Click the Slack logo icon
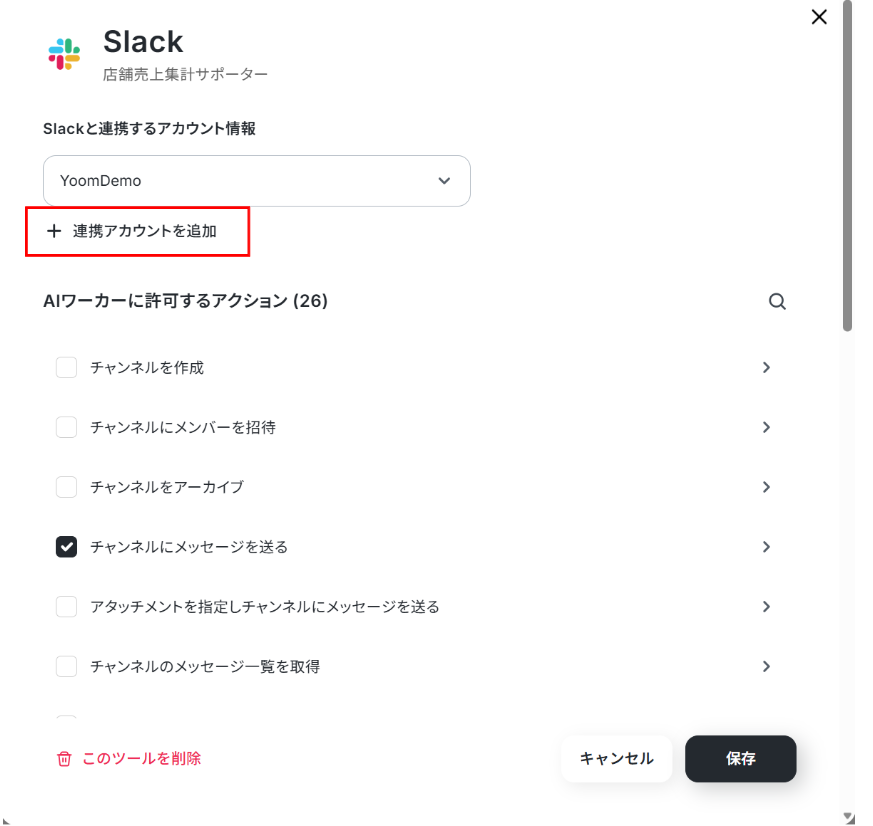 64,54
